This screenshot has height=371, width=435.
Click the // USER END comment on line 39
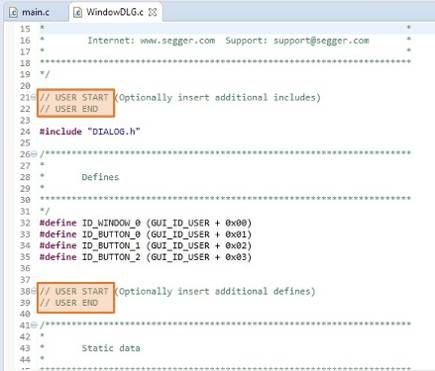[69, 303]
